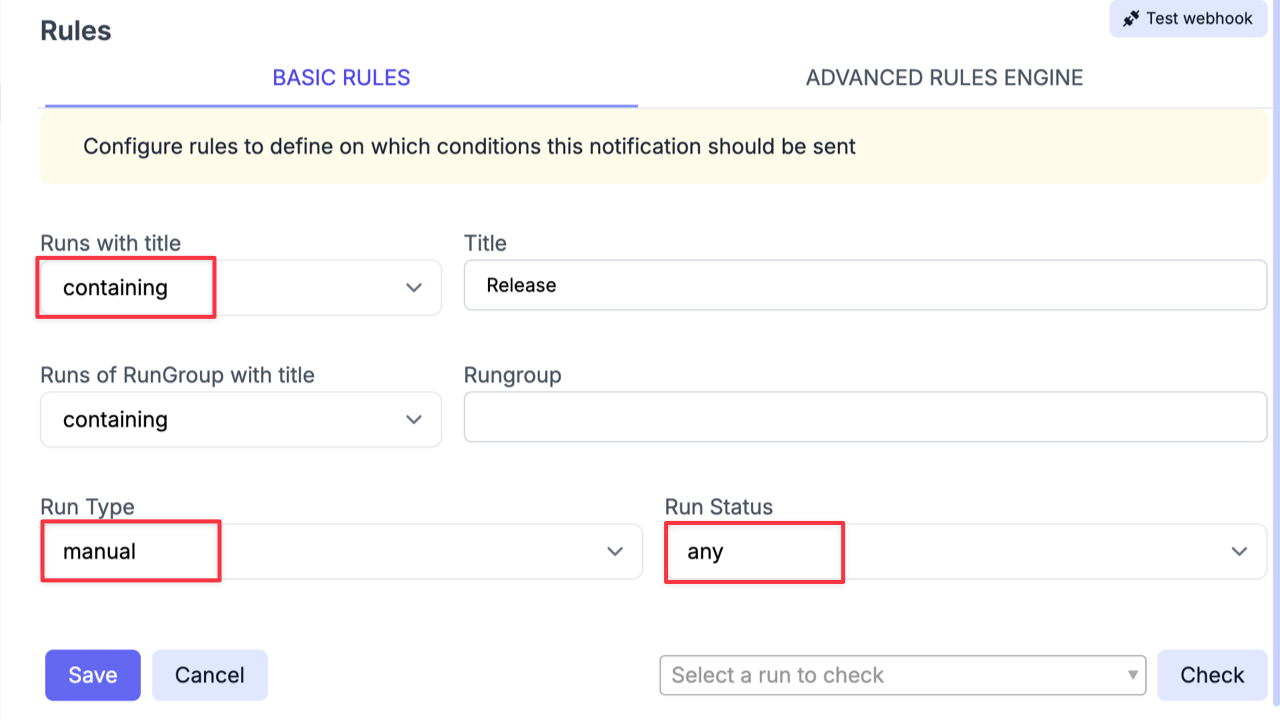Select the Basic Rules tab
Viewport: 1280px width, 720px height.
341,77
